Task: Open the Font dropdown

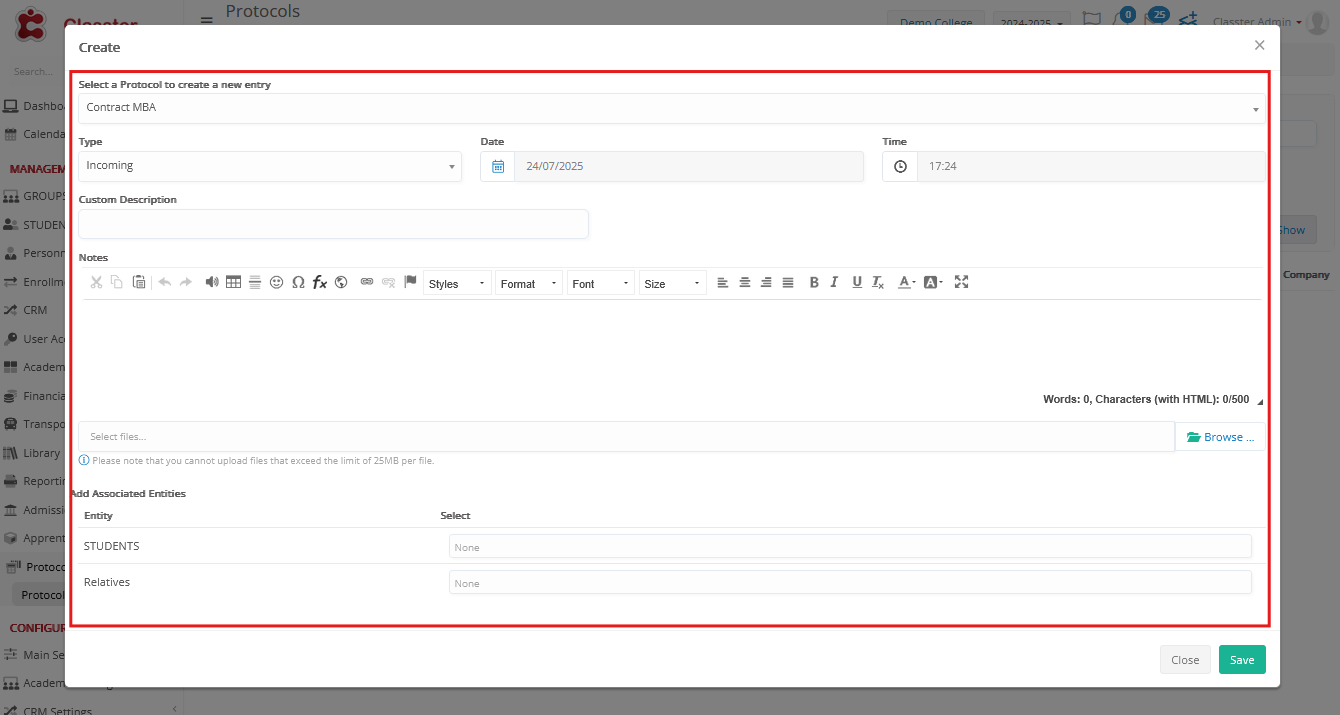Action: point(601,284)
